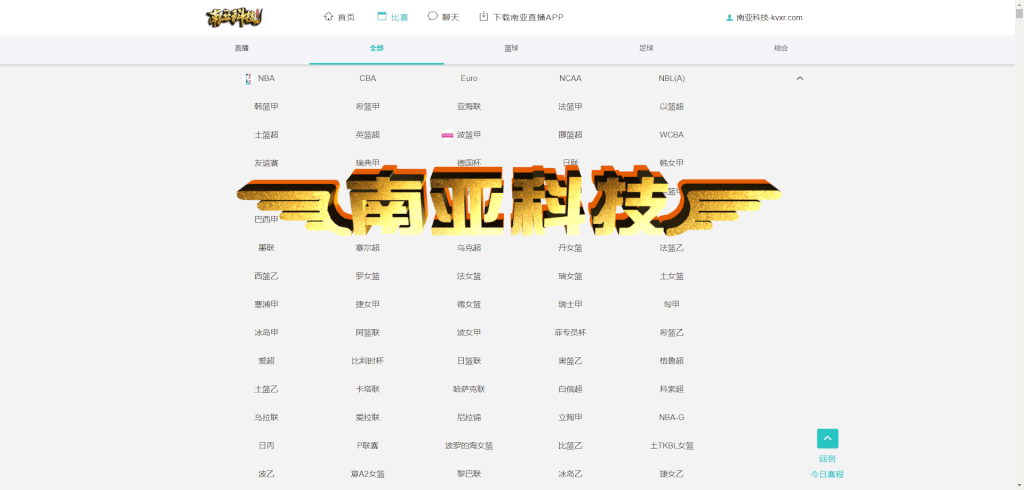Image resolution: width=1024 pixels, height=490 pixels.
Task: Collapse the league list with the chevron
Action: 800,78
